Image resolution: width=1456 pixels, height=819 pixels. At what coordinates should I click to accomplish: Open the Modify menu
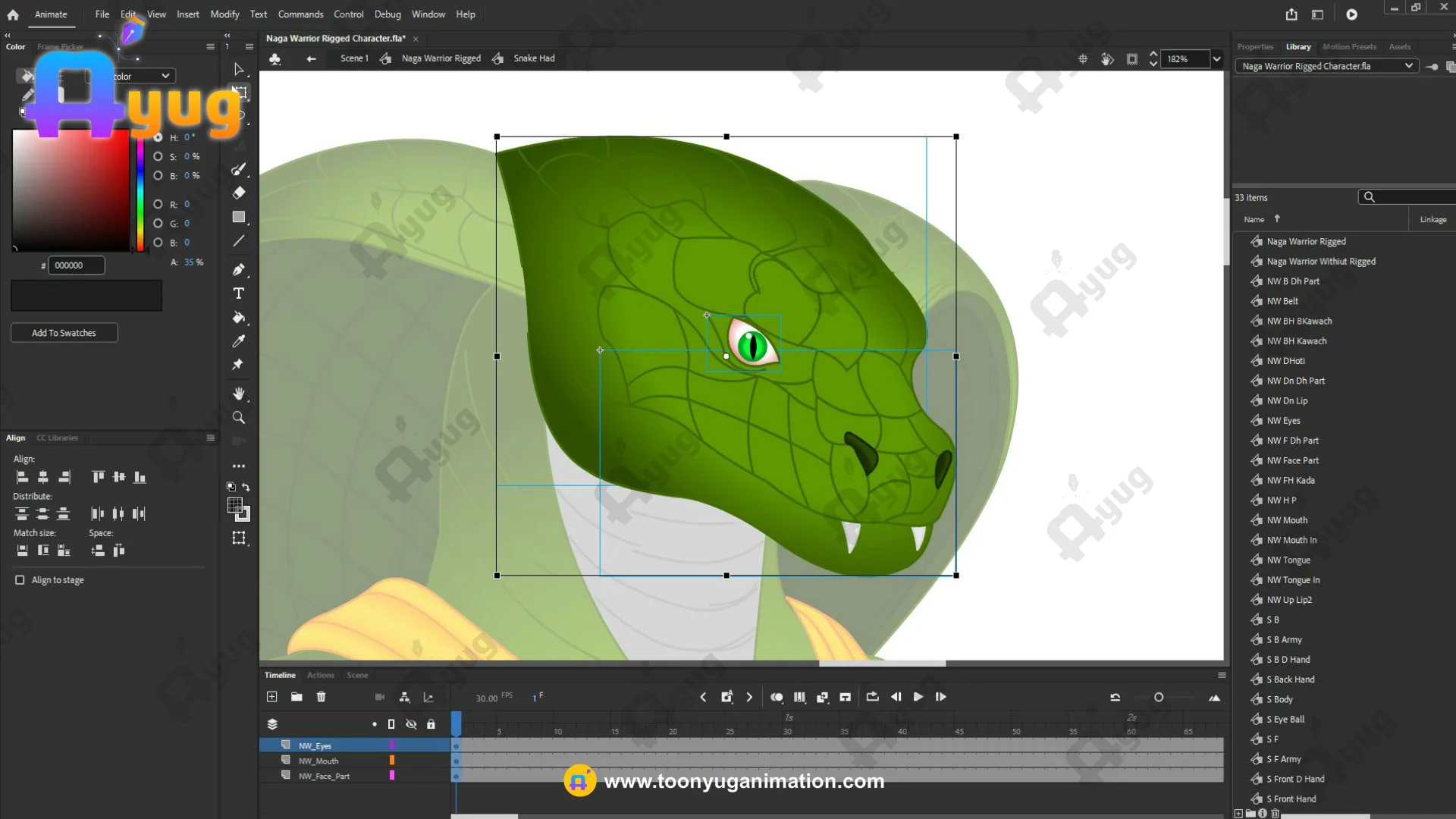tap(224, 14)
